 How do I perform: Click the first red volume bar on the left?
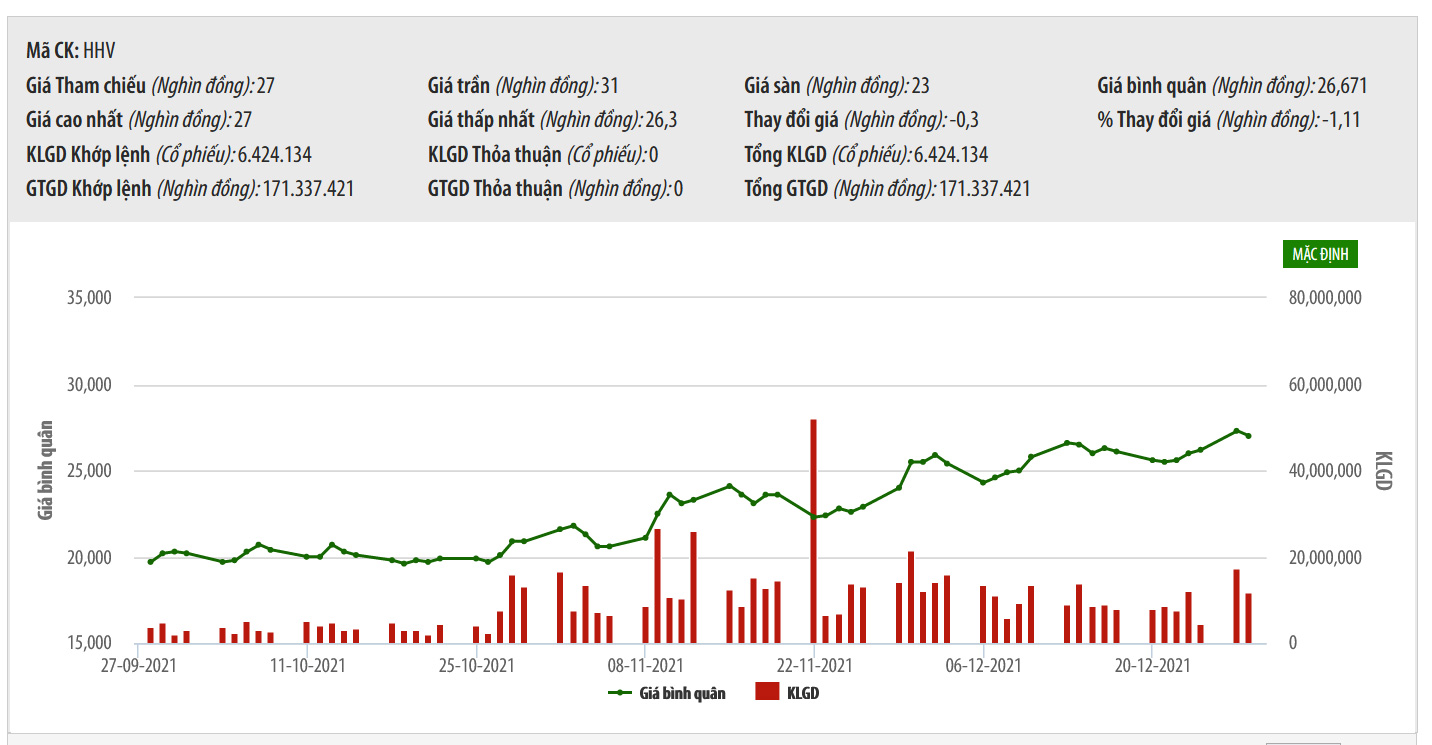151,635
